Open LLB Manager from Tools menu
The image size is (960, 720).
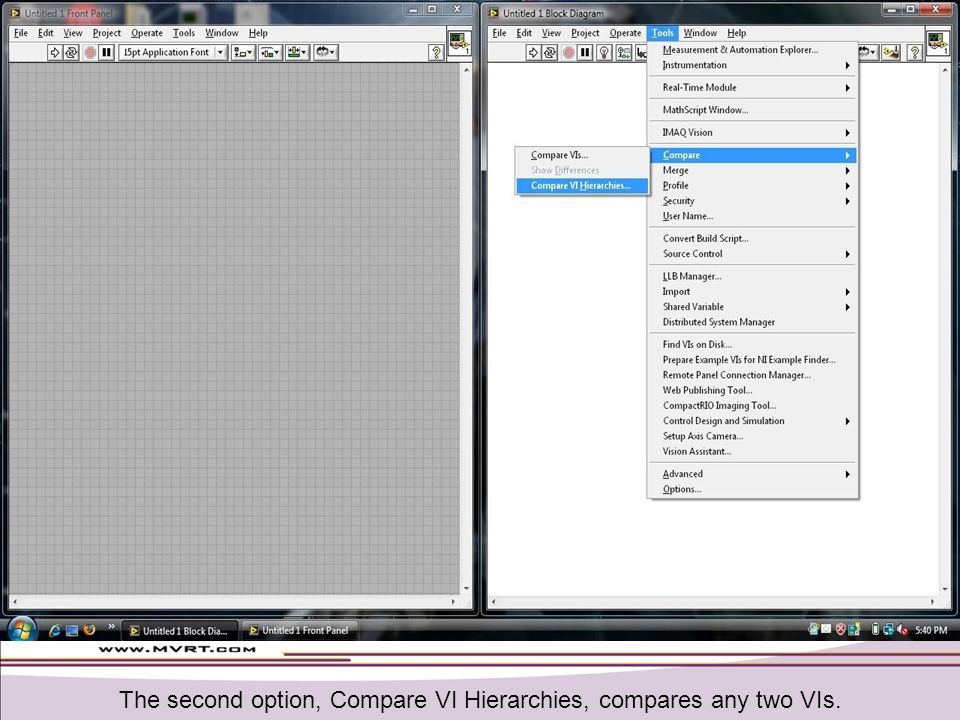click(x=752, y=276)
